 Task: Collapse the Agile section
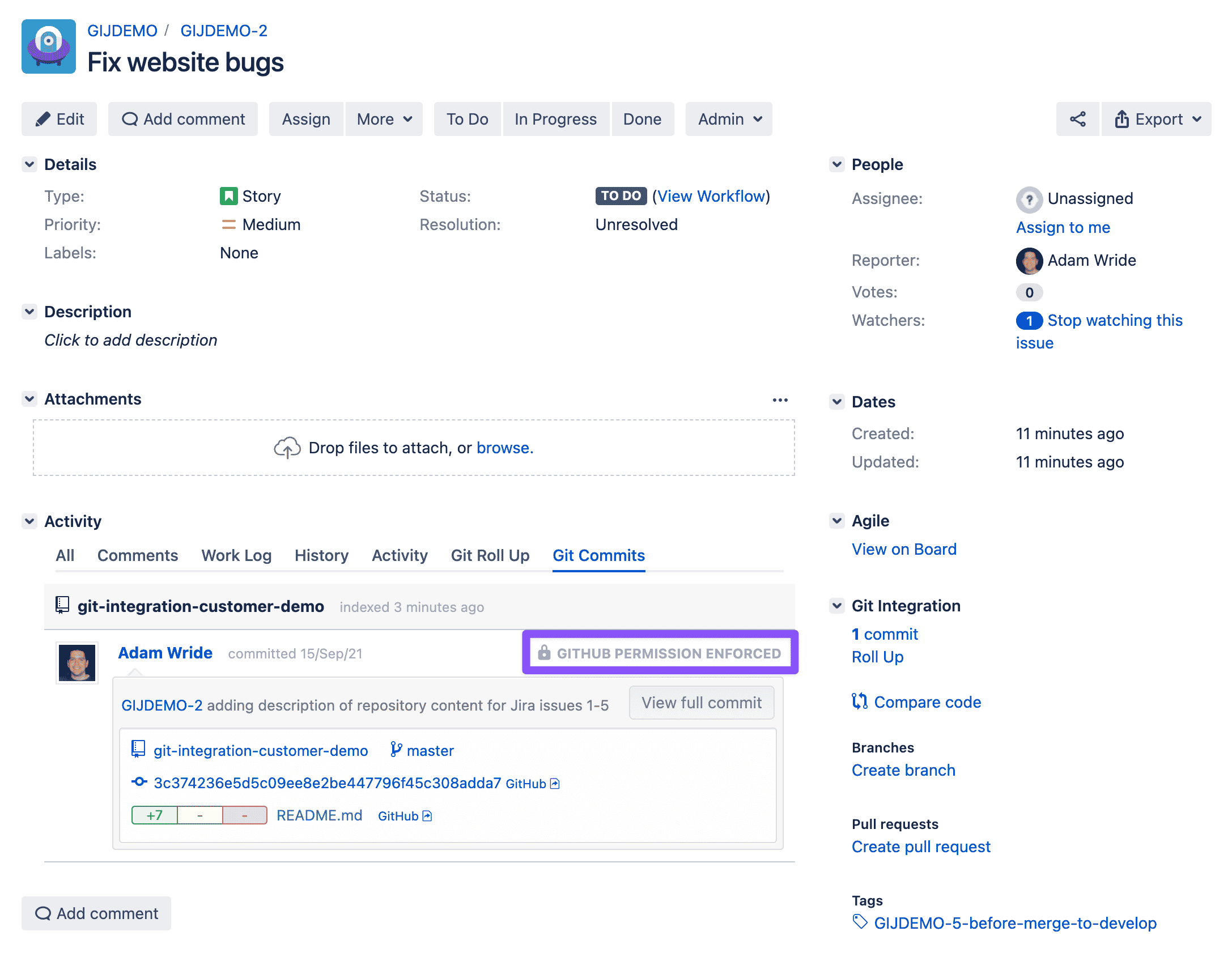click(x=836, y=521)
